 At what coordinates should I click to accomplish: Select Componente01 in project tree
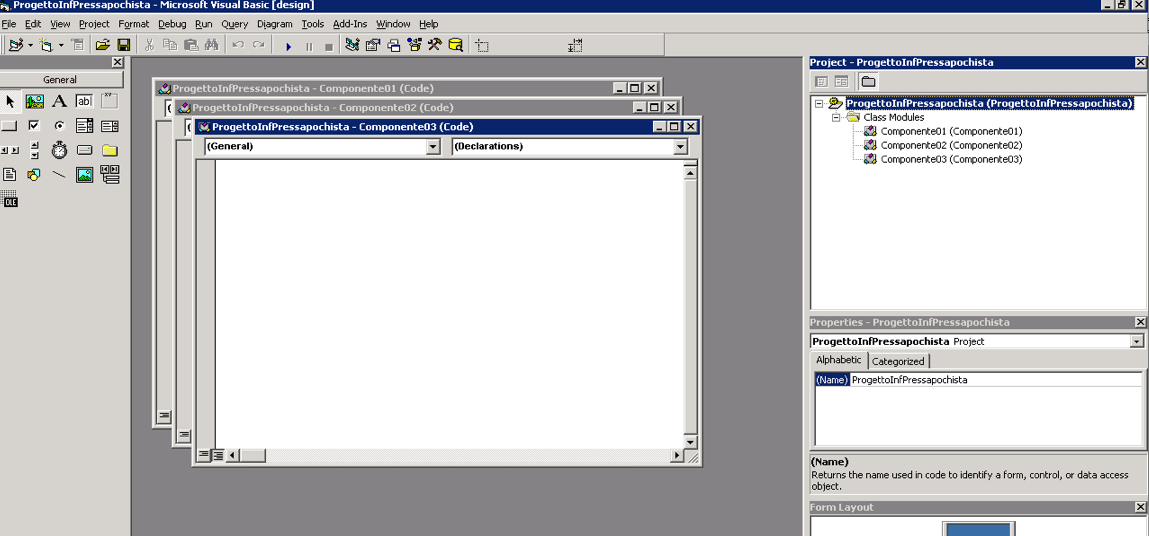click(x=950, y=131)
